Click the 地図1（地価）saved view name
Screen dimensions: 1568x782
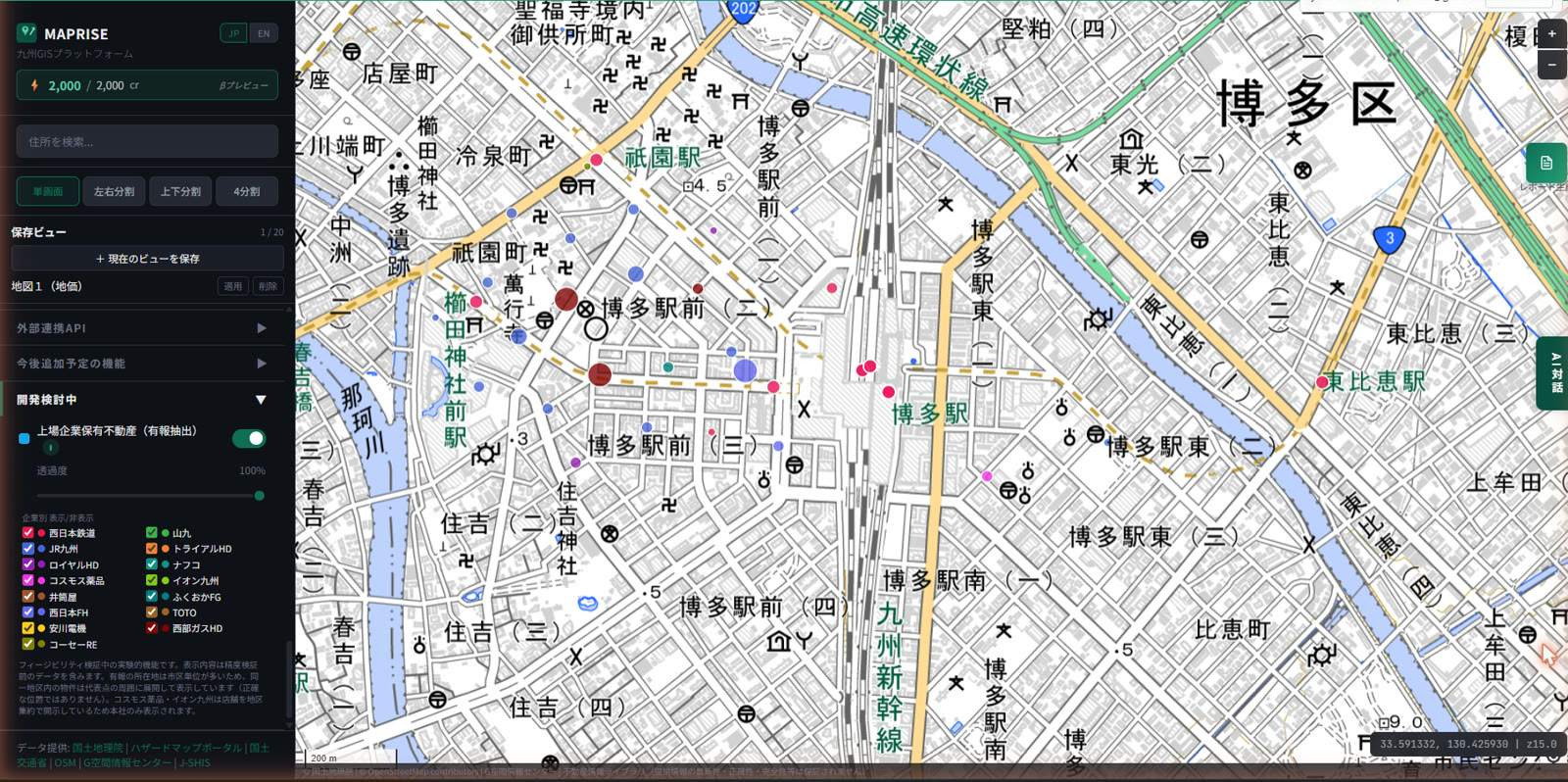click(x=46, y=286)
